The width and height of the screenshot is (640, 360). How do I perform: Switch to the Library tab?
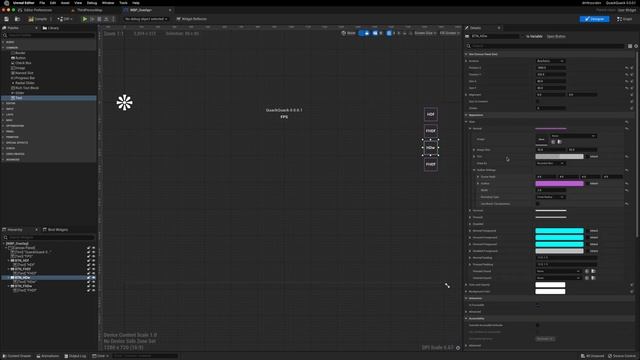51,28
